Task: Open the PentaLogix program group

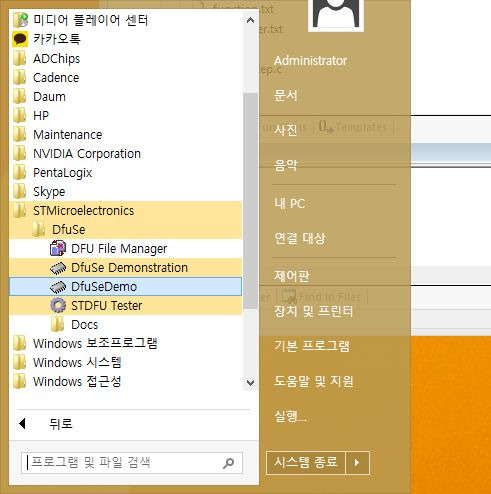Action: pyautogui.click(x=125, y=172)
